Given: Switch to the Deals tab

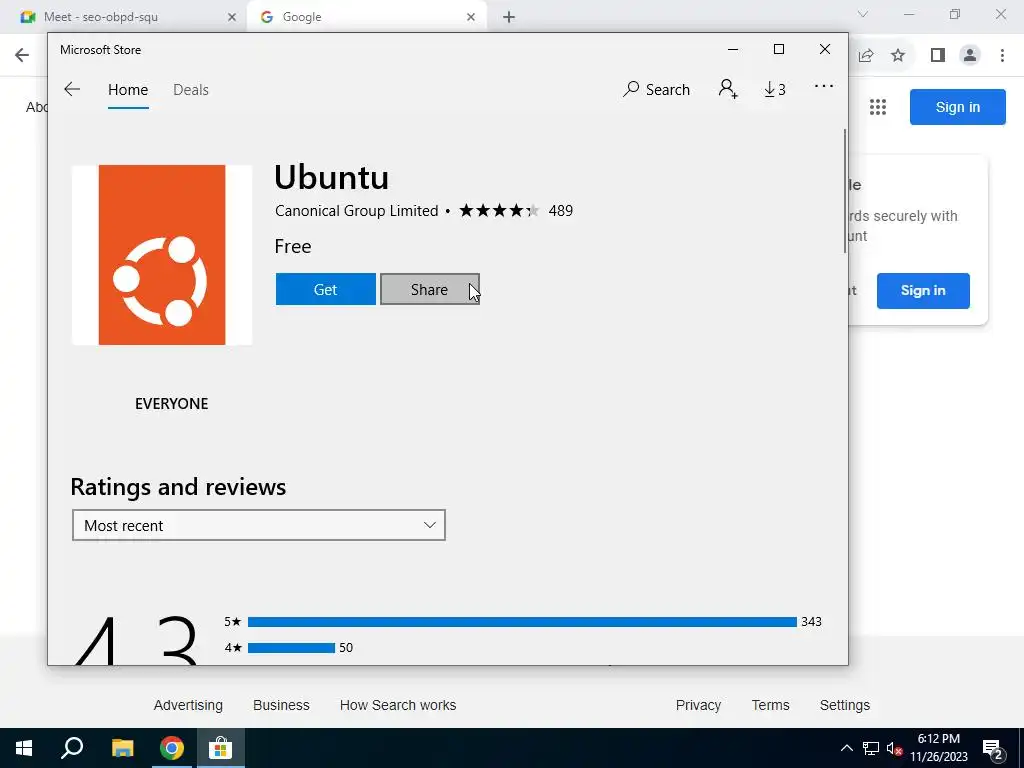Looking at the screenshot, I should tap(191, 89).
